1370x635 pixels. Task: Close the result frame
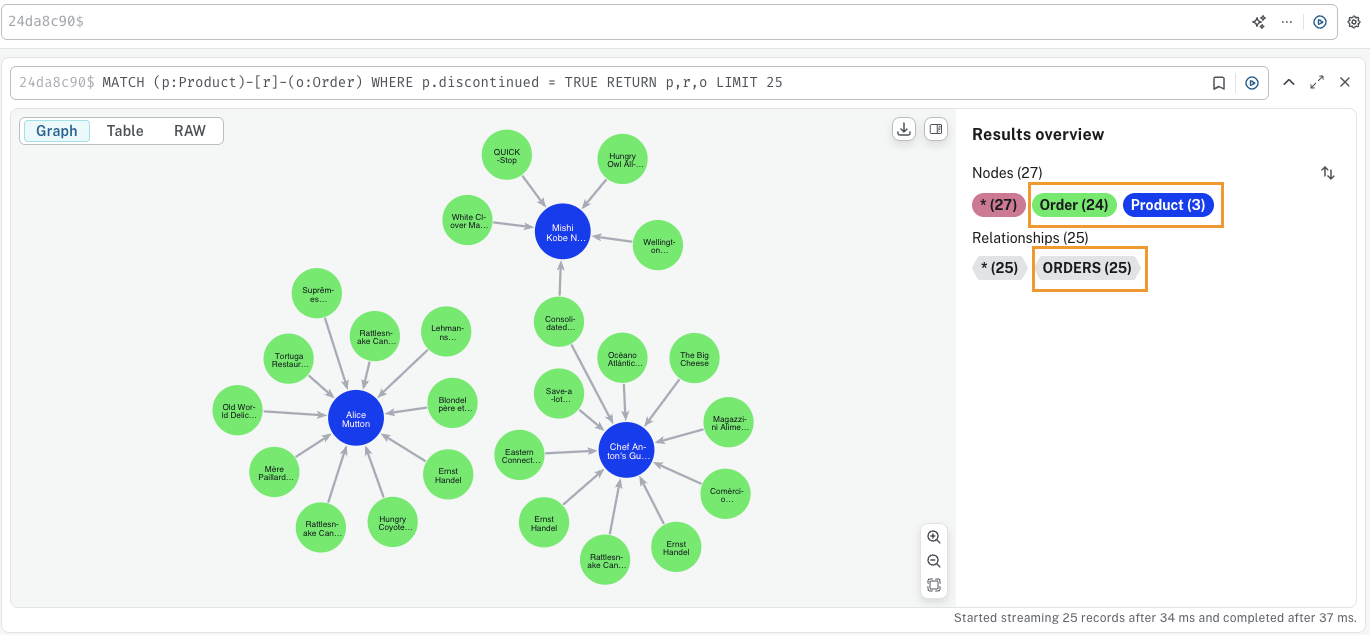[1345, 82]
